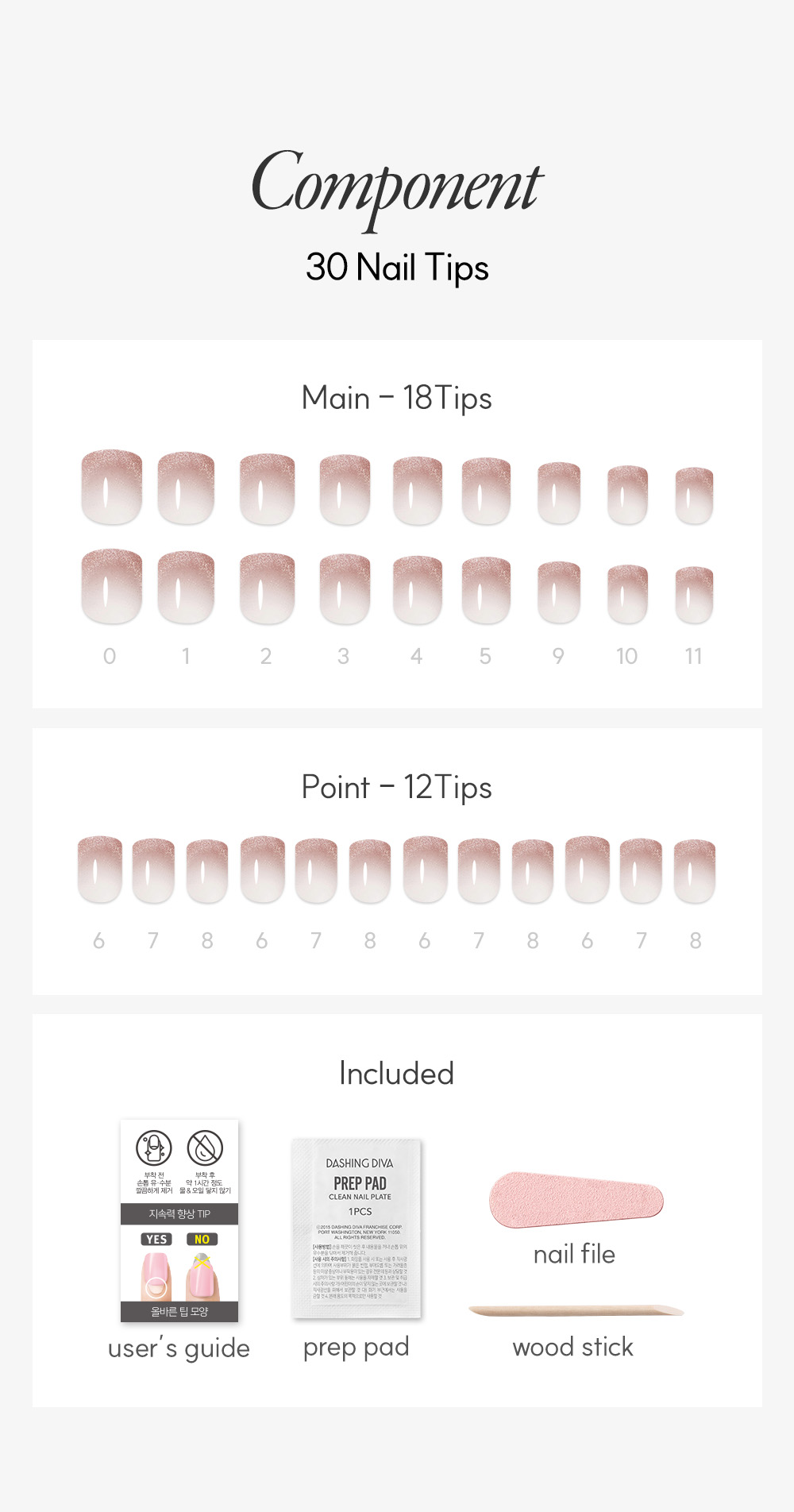Select the pink nail file image
Viewport: 794px width, 1512px height.
pos(576,1199)
